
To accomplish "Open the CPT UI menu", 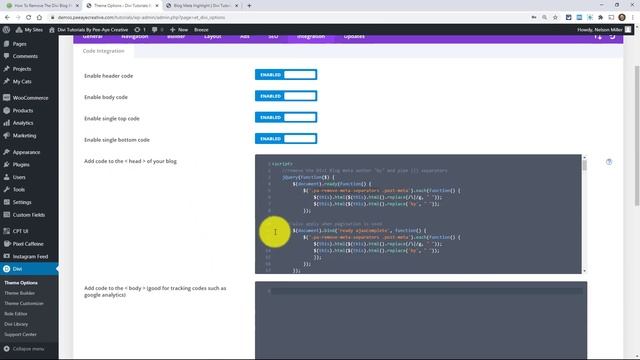I will [20, 231].
